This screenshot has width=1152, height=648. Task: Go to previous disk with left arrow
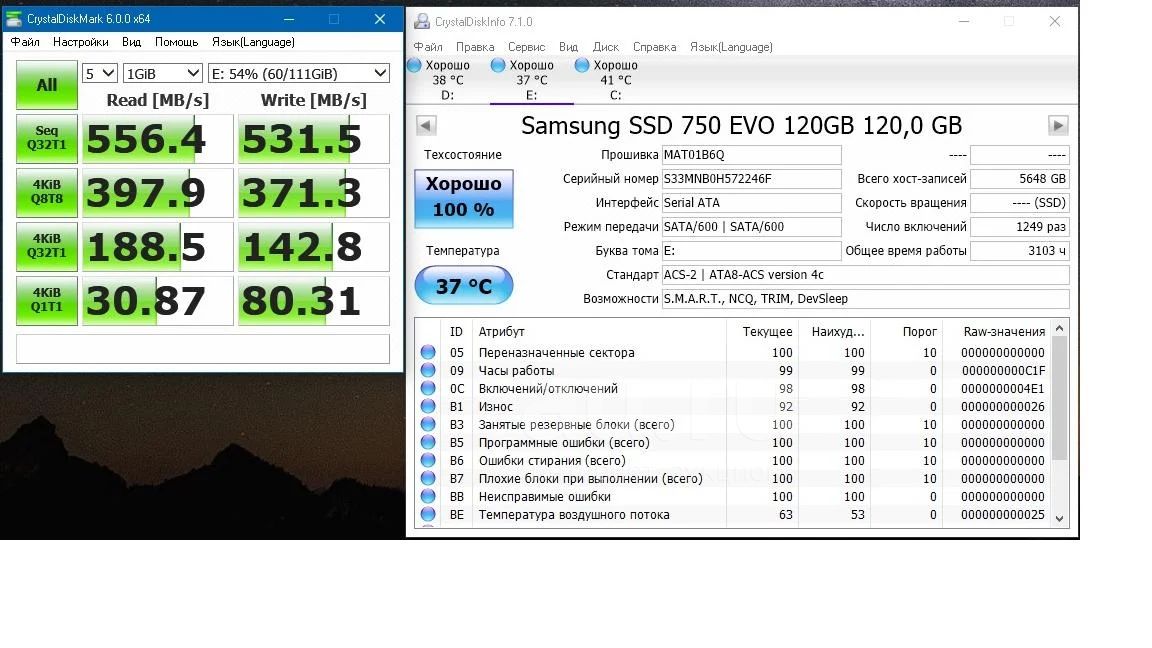point(426,126)
